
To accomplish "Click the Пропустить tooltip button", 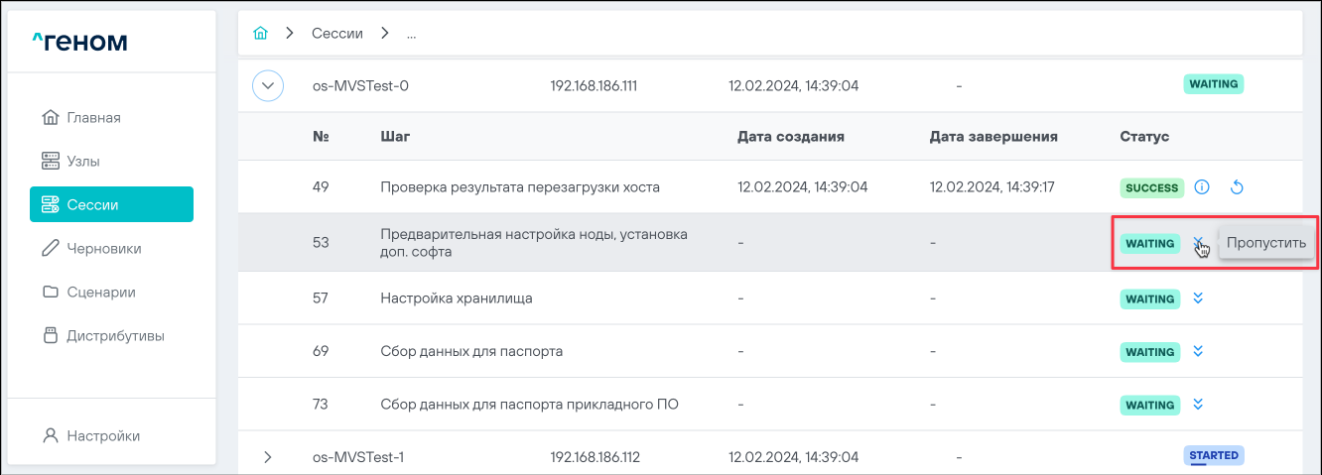I will click(x=1266, y=243).
